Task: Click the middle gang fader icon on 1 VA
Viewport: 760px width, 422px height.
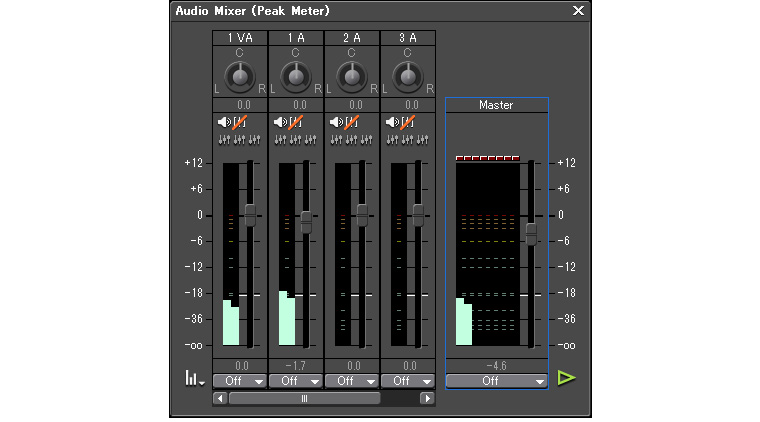Action: tap(239, 140)
